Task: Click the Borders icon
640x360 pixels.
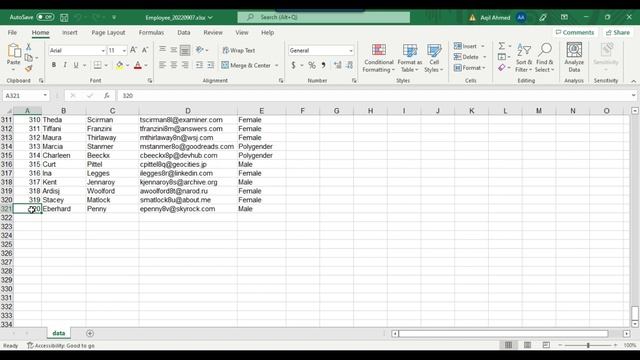Action: [x=98, y=65]
